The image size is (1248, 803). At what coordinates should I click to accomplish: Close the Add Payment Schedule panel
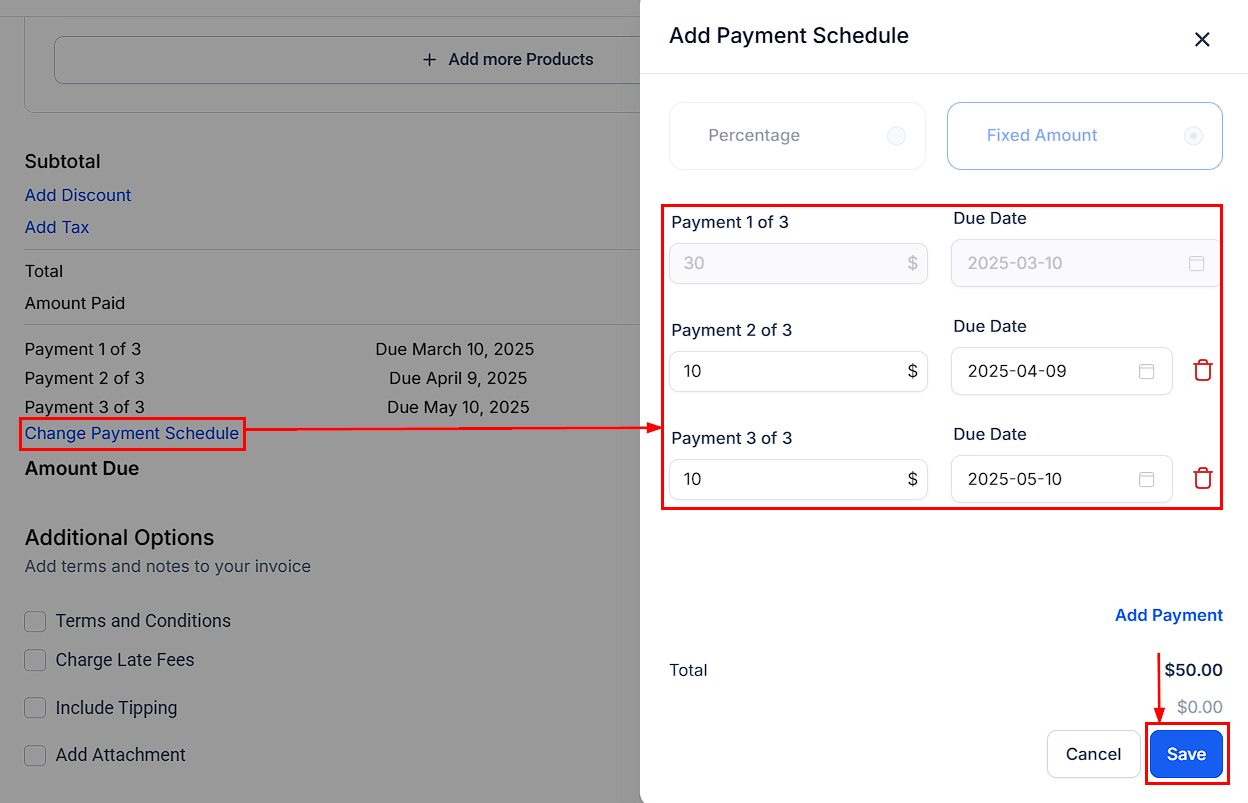(1202, 39)
